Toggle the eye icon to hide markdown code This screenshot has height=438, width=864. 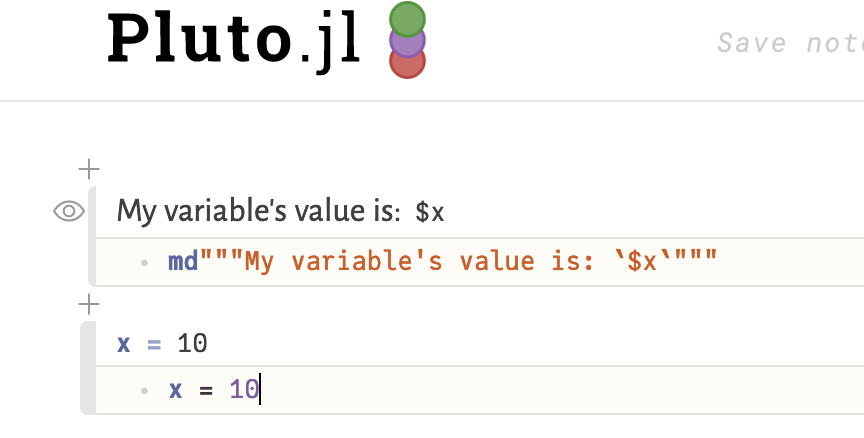(68, 211)
